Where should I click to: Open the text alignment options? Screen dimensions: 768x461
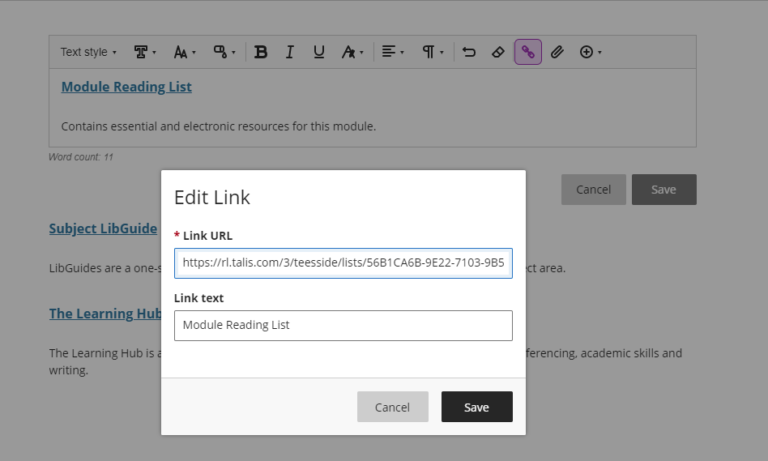(x=392, y=52)
